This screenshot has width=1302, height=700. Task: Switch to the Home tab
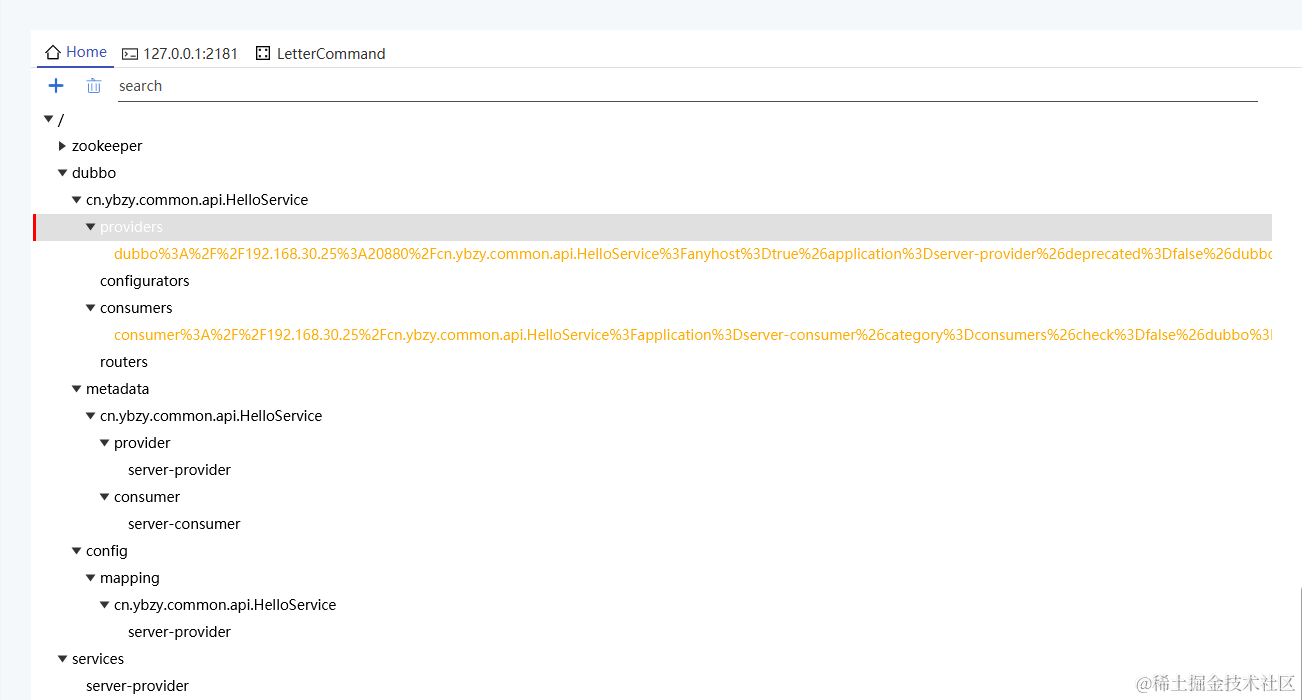tap(76, 52)
